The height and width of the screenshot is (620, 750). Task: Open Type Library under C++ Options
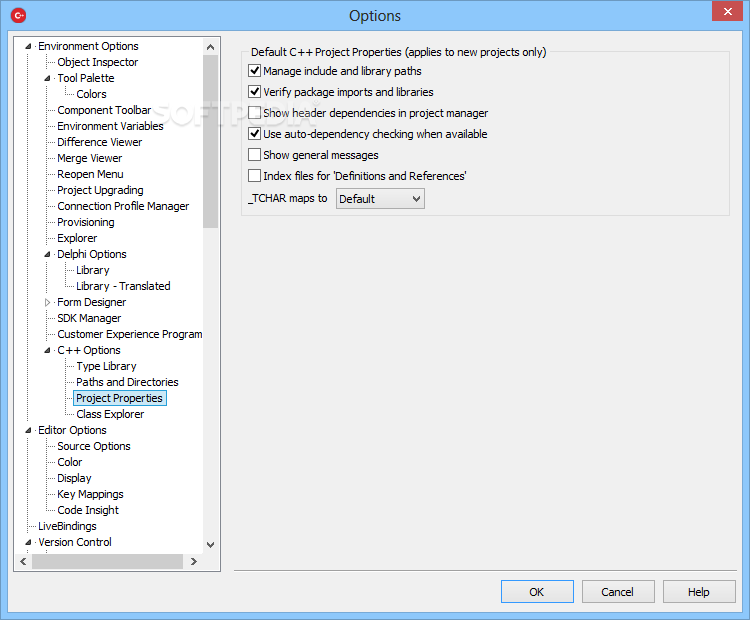click(x=106, y=366)
